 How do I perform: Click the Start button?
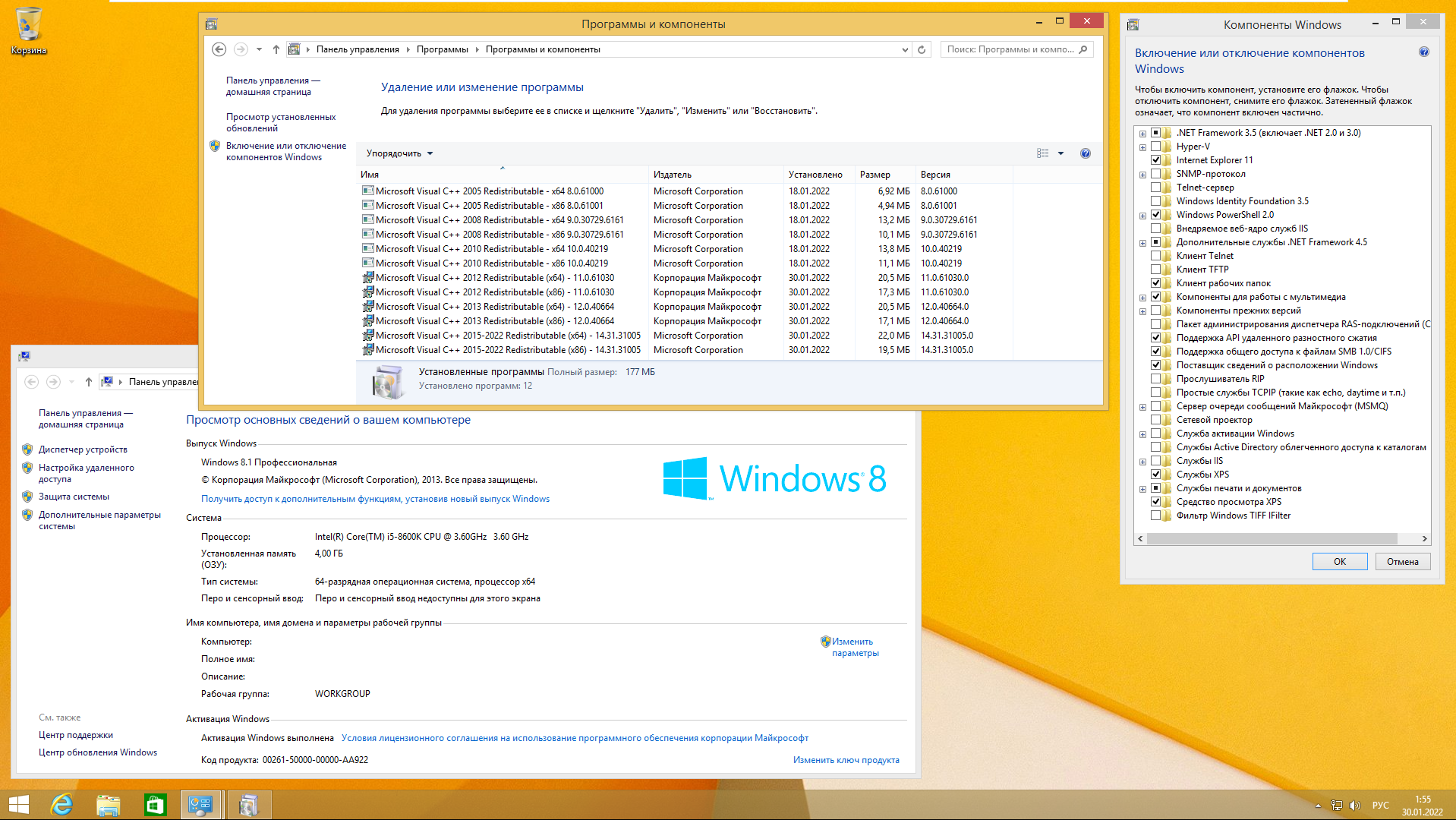coord(19,805)
